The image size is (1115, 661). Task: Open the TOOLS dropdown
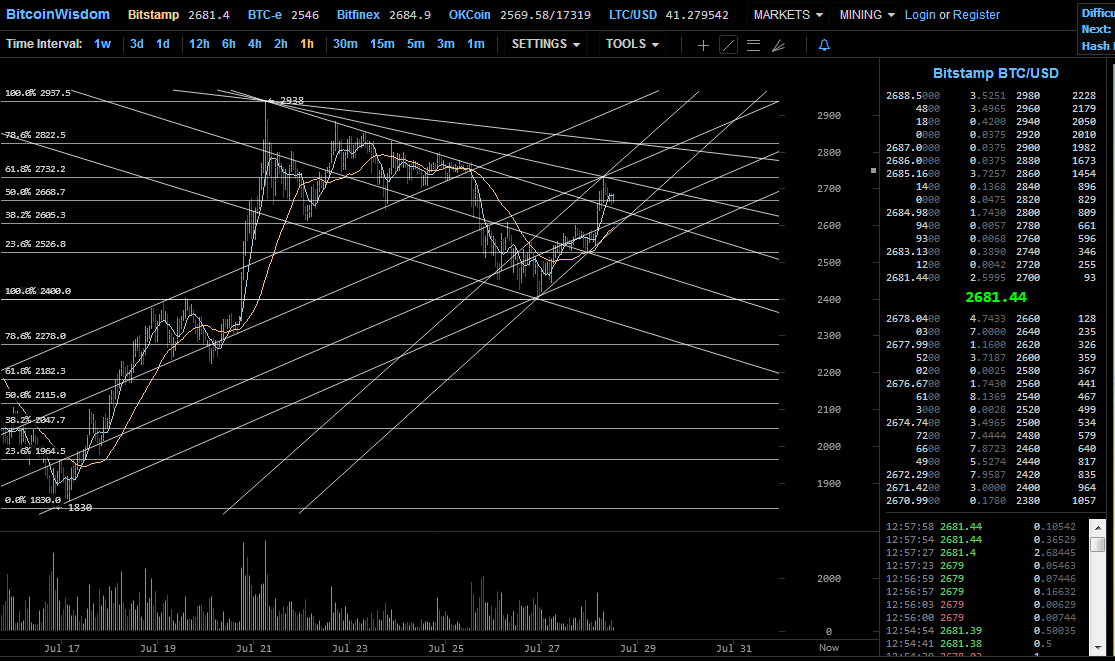coord(632,44)
